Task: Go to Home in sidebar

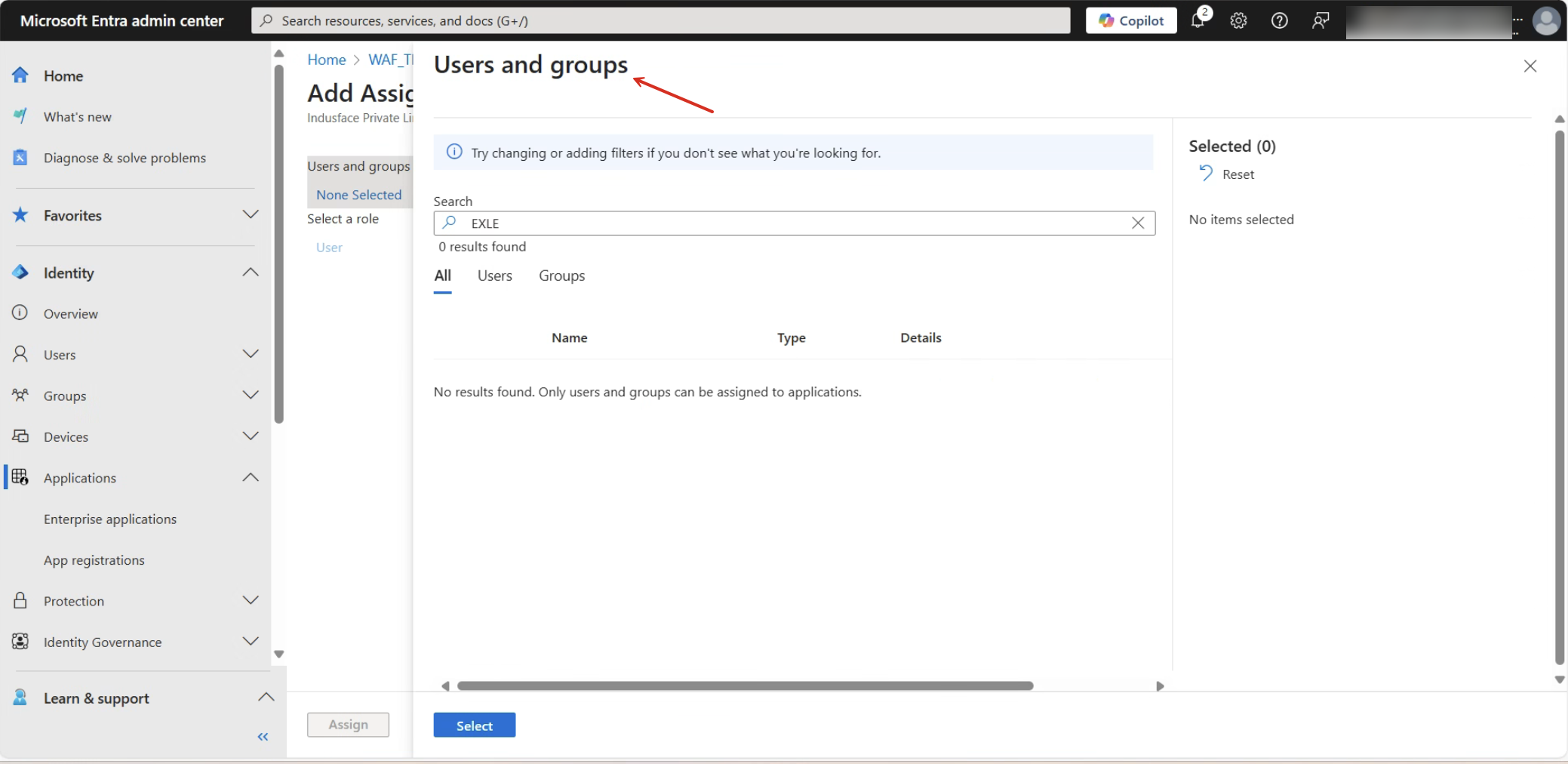Action: point(63,75)
